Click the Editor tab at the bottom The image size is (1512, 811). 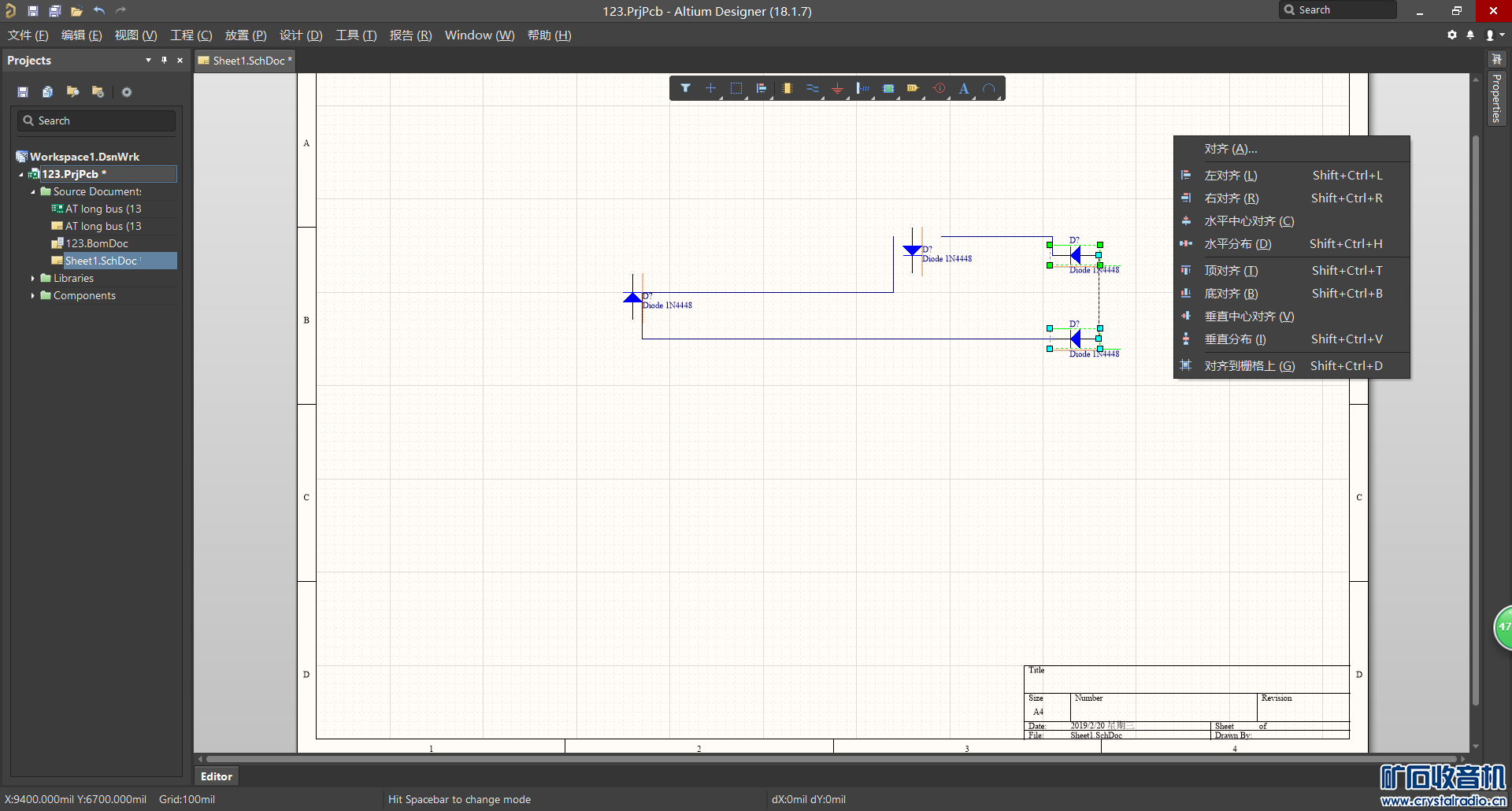click(216, 776)
